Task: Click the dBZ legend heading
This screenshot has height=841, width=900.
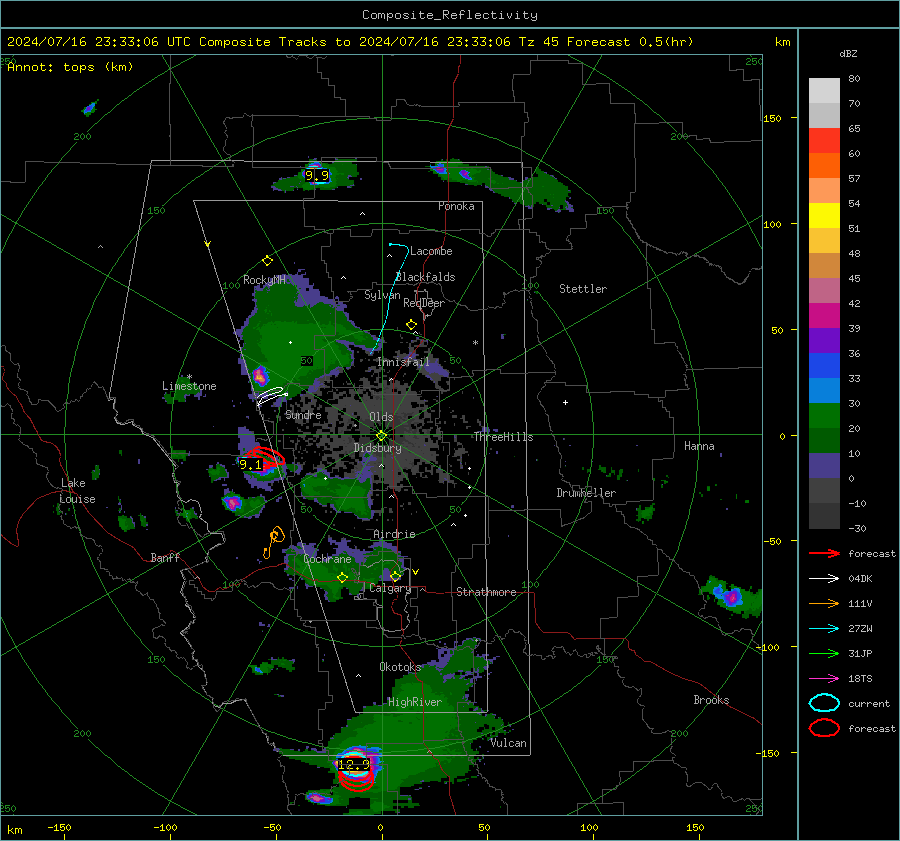Action: [x=848, y=54]
